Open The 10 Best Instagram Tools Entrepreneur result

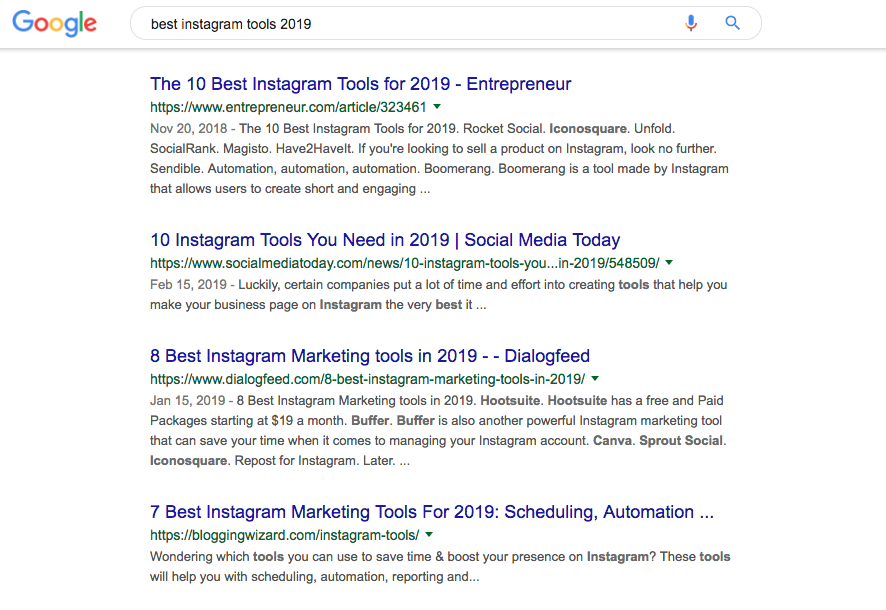pyautogui.click(x=361, y=84)
